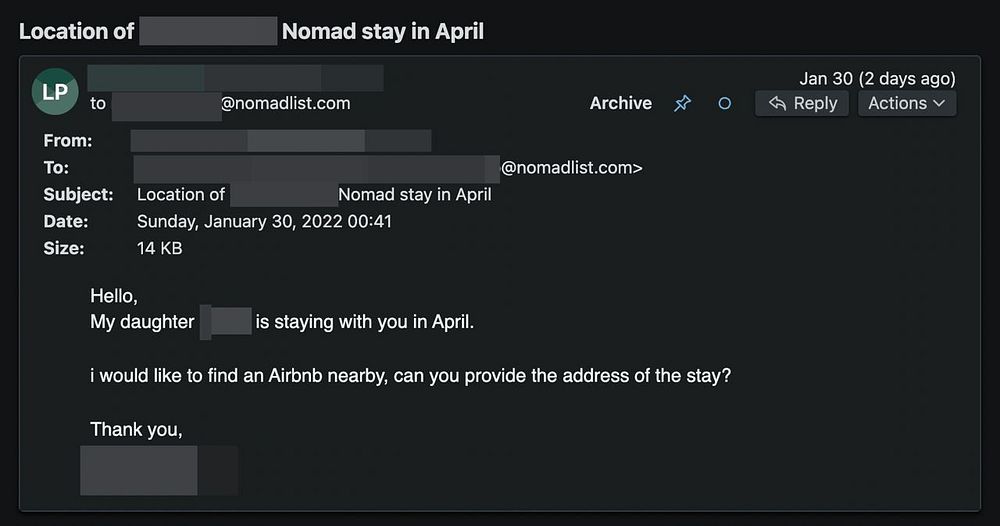Toggle the unread circle indicator

pos(725,103)
